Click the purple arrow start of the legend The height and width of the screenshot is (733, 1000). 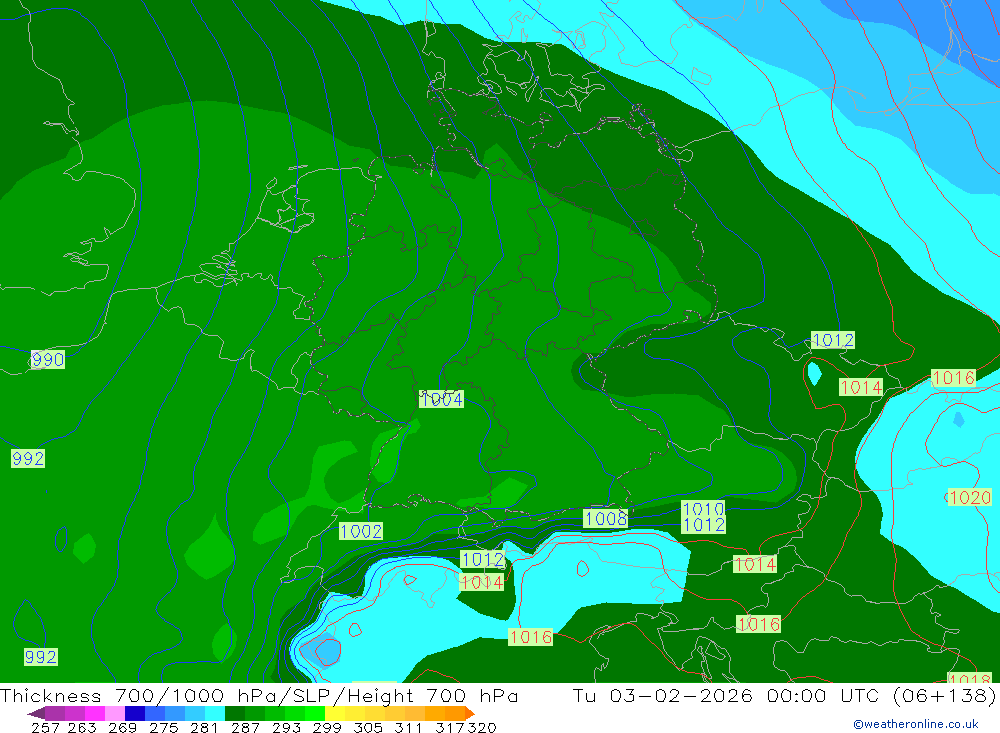click(x=36, y=713)
